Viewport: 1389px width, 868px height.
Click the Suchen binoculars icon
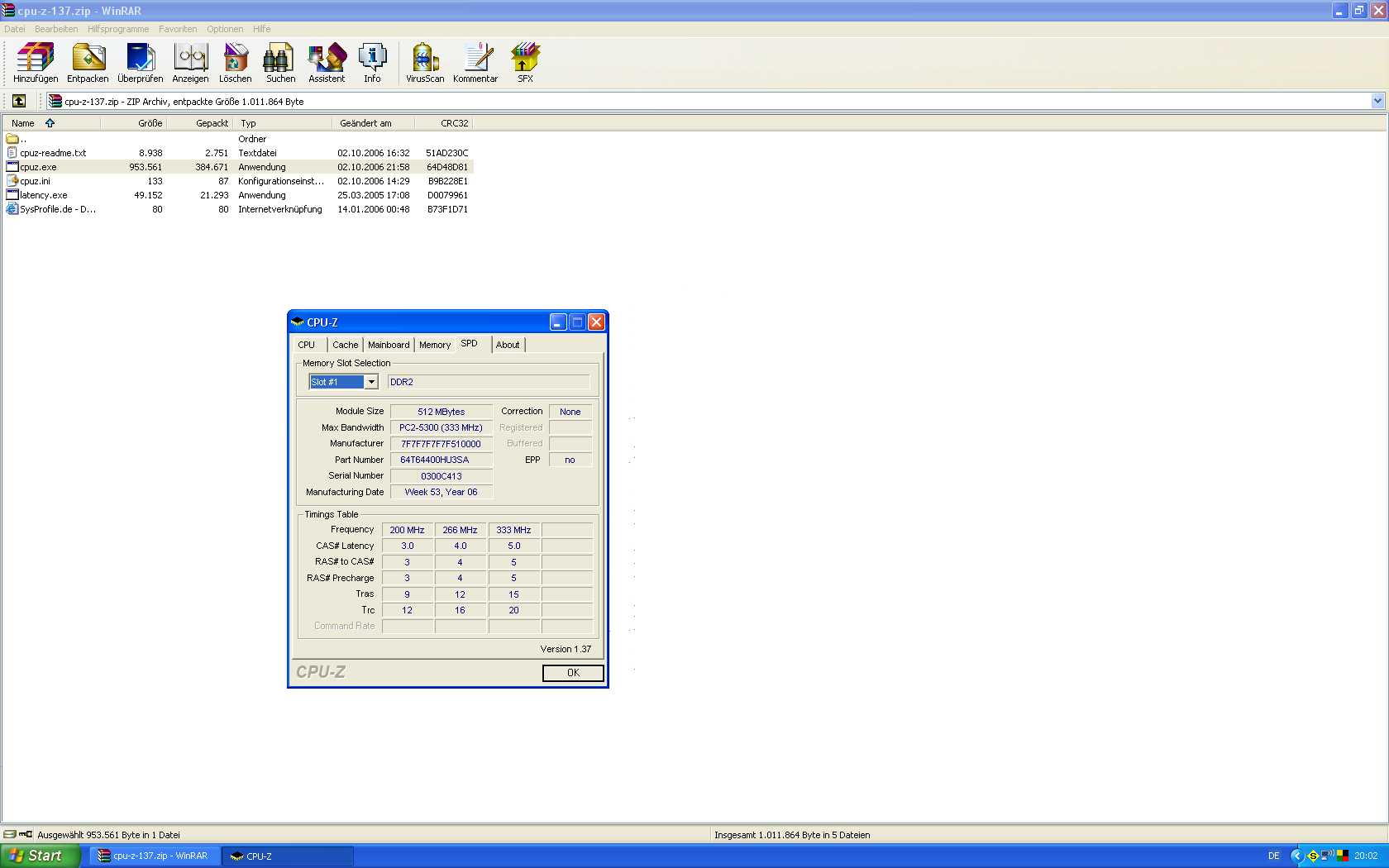point(280,63)
